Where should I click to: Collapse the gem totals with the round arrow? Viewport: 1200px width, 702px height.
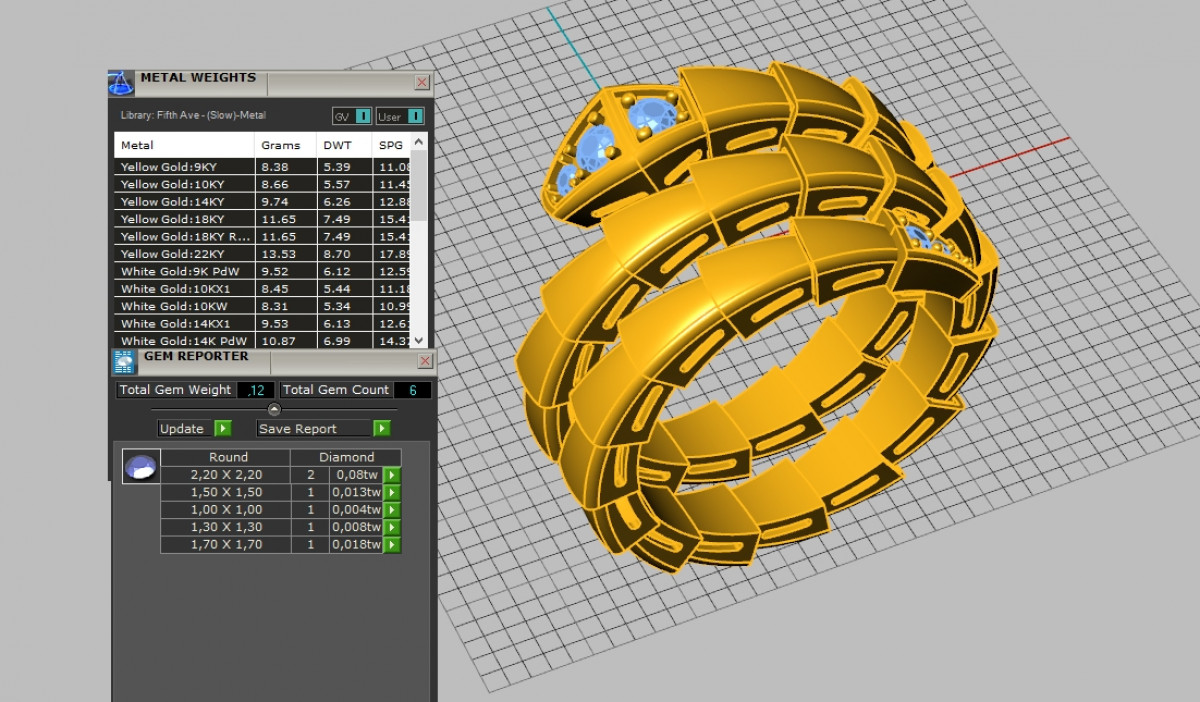[x=274, y=409]
